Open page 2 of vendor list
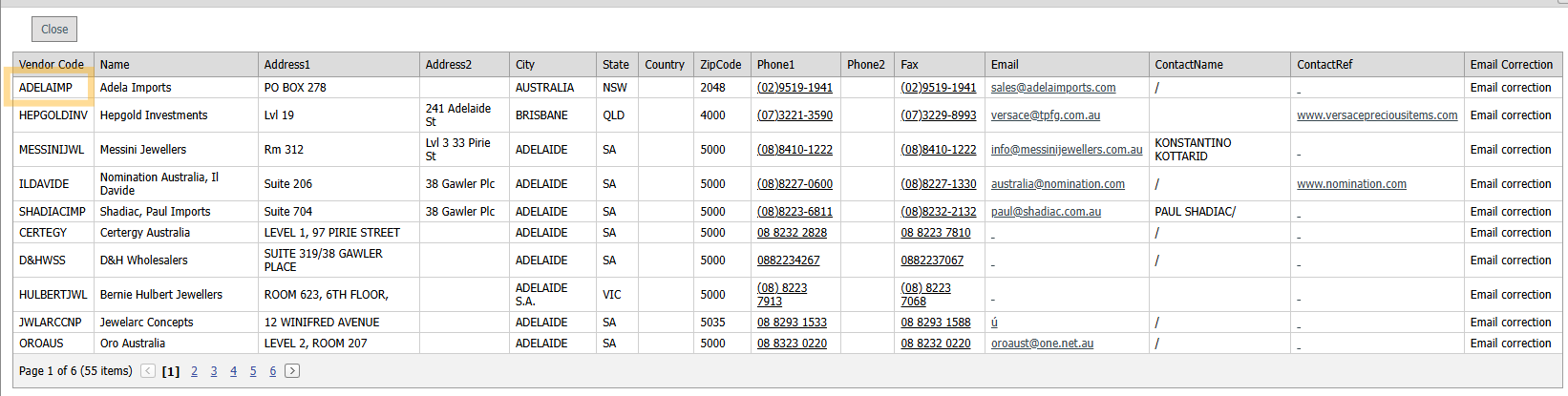 point(194,371)
